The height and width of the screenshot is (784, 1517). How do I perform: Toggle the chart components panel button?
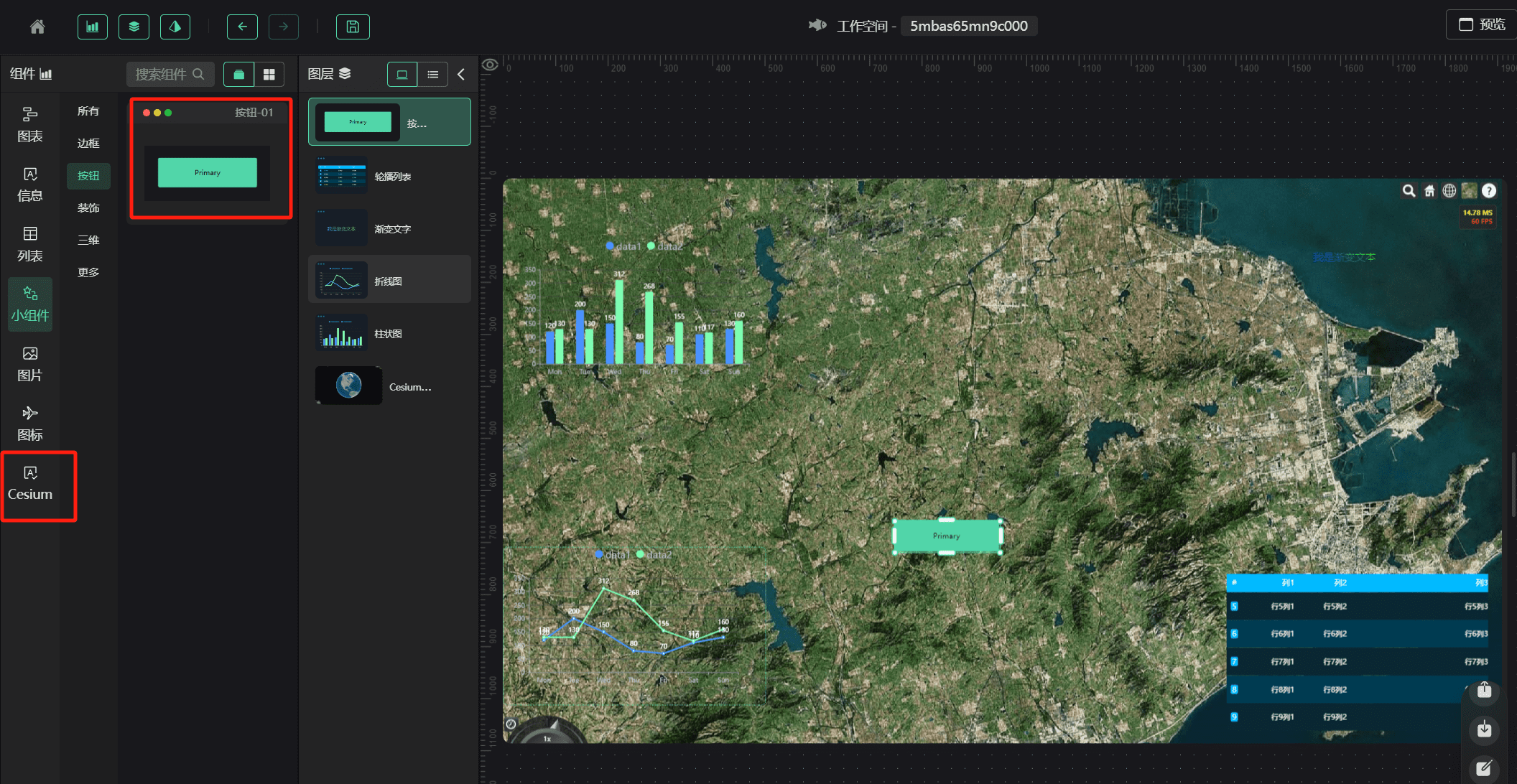[93, 27]
